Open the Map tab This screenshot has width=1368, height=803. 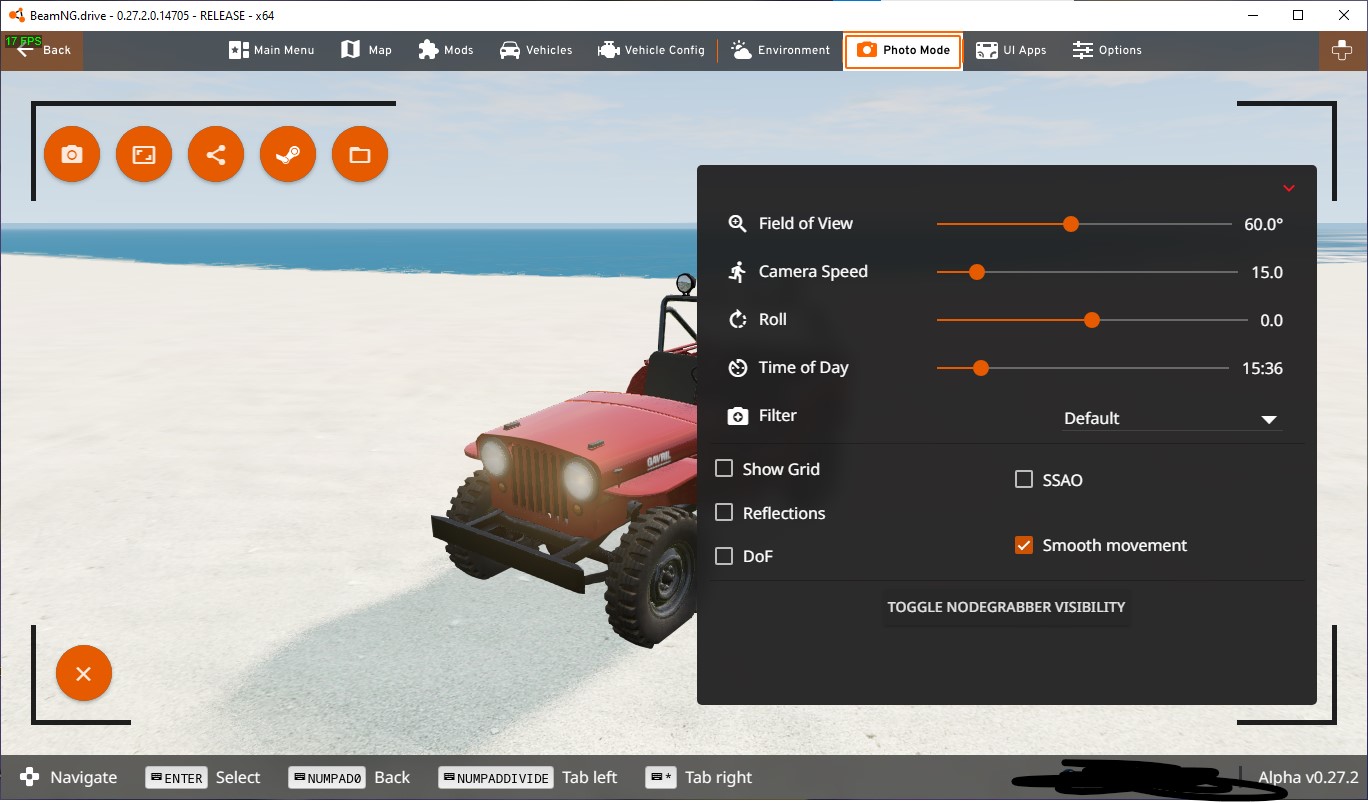point(366,50)
